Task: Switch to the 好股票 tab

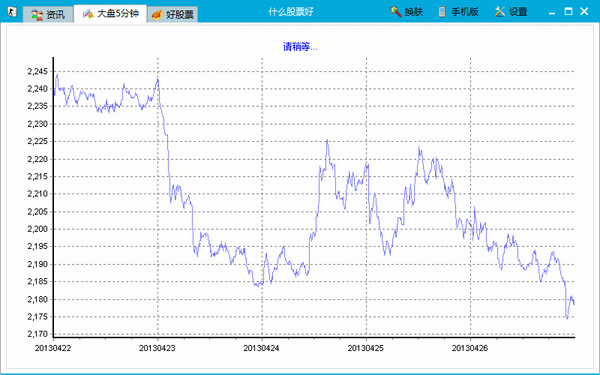Action: click(173, 15)
